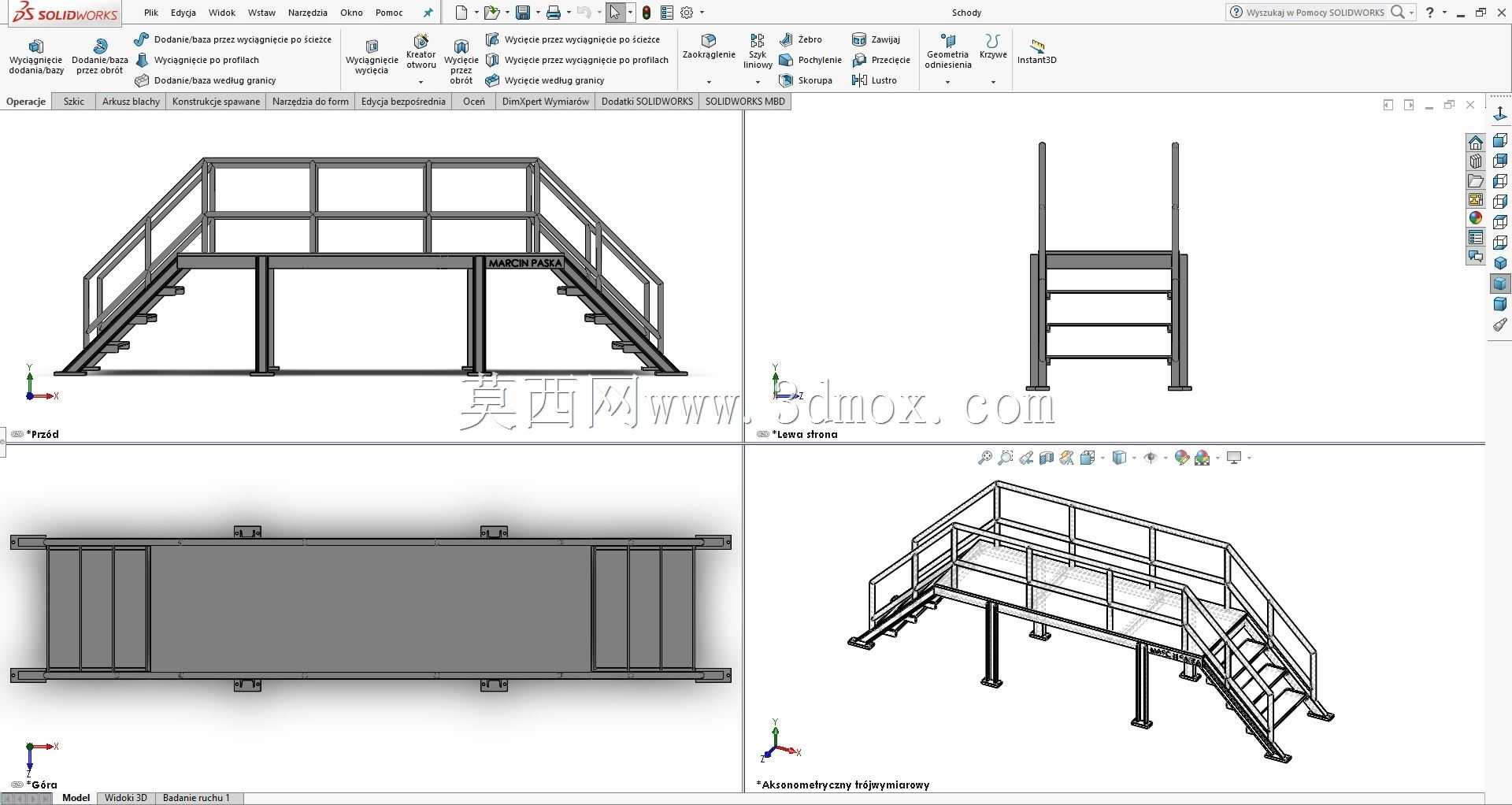Focus the Wyszukaj w Pomocy SOLIDWORKS search field

(x=1315, y=13)
